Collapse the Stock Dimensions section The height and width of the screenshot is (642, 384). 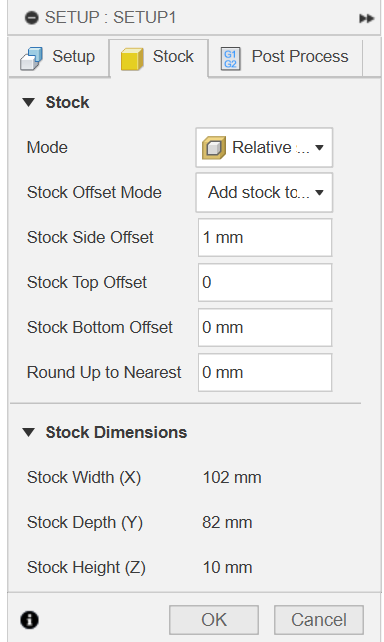[x=29, y=432]
